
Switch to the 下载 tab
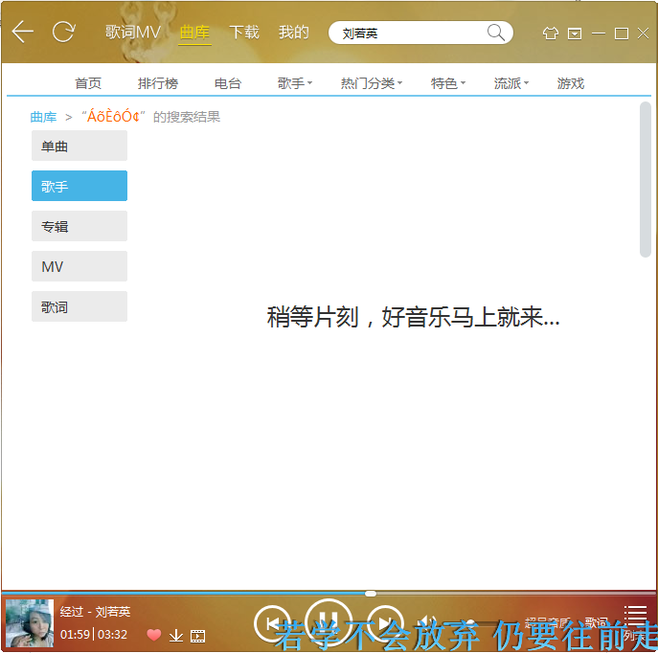pos(244,32)
